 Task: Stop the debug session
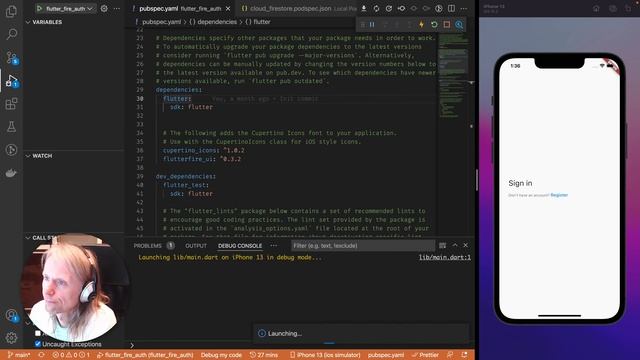(x=447, y=24)
